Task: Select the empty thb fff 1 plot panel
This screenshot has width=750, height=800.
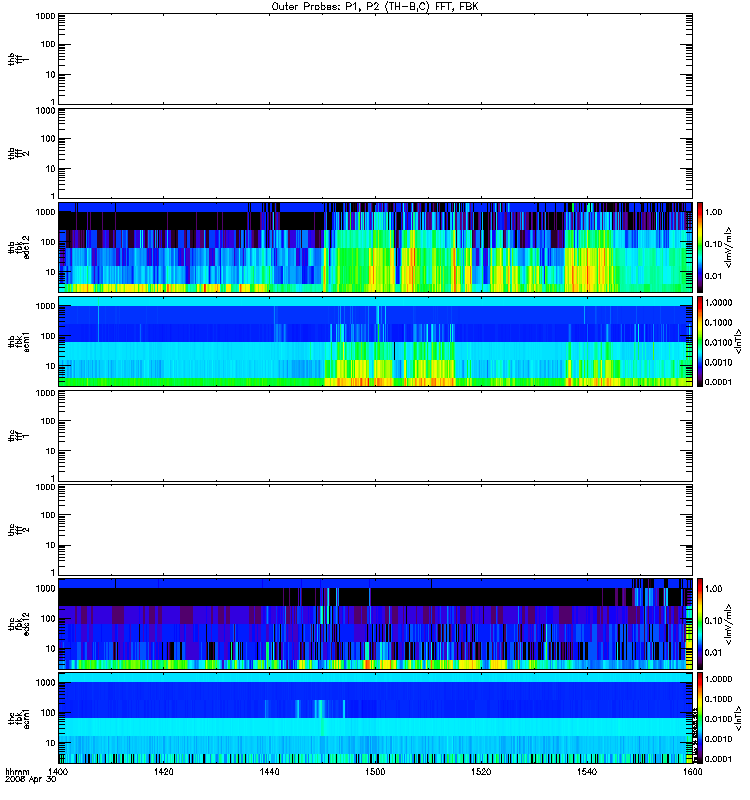Action: (x=375, y=59)
